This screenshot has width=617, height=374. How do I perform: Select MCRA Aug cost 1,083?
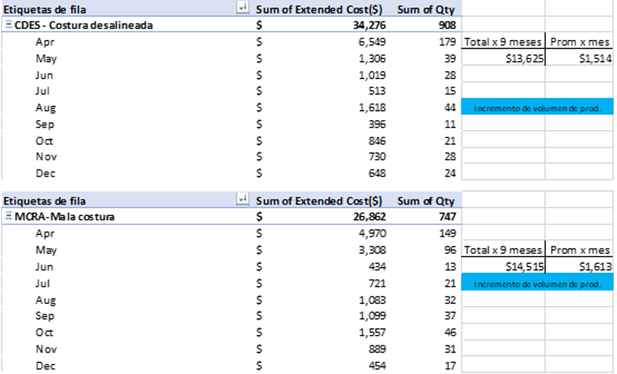(372, 300)
